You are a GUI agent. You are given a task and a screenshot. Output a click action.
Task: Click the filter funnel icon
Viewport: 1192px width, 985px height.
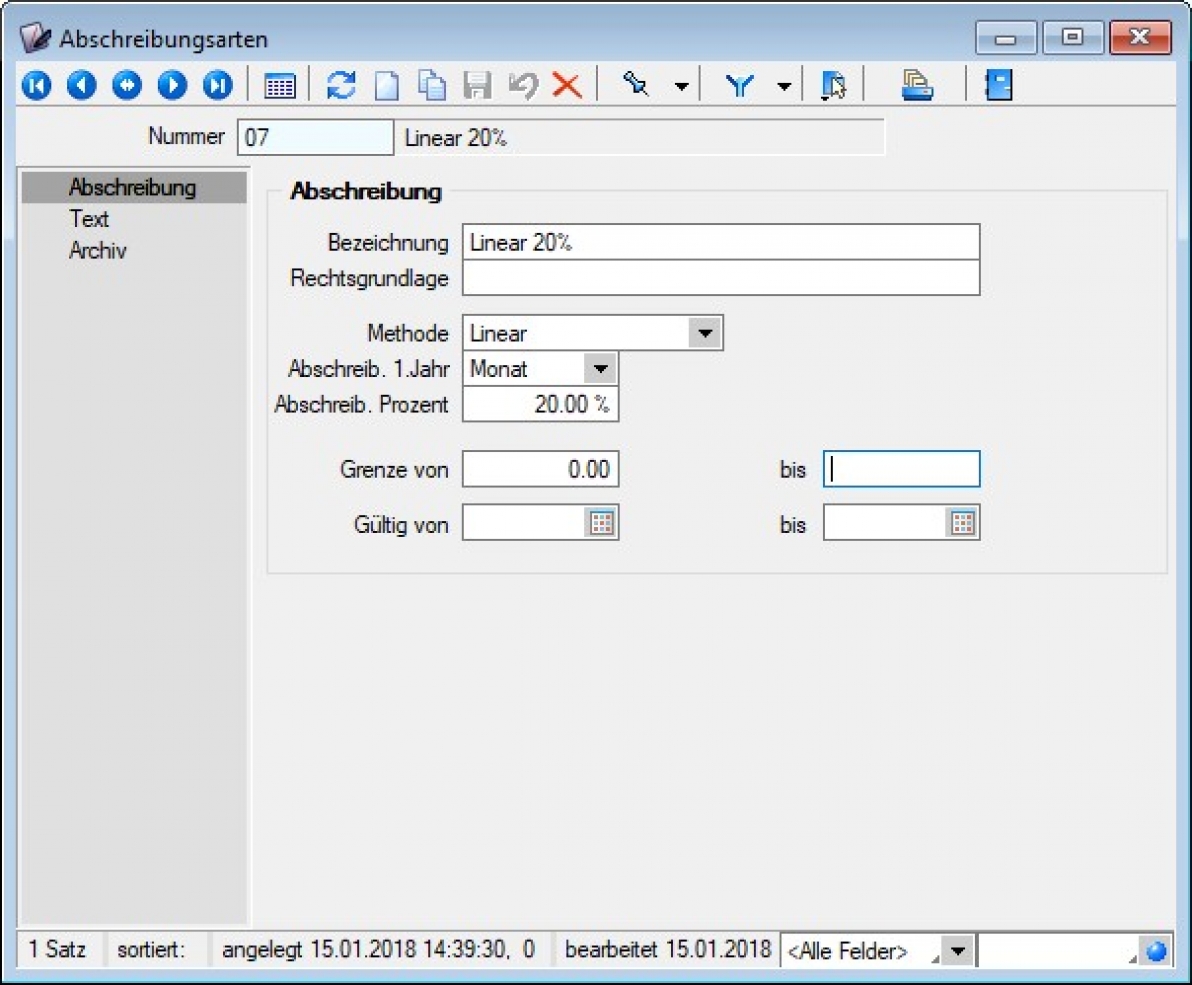click(x=739, y=85)
